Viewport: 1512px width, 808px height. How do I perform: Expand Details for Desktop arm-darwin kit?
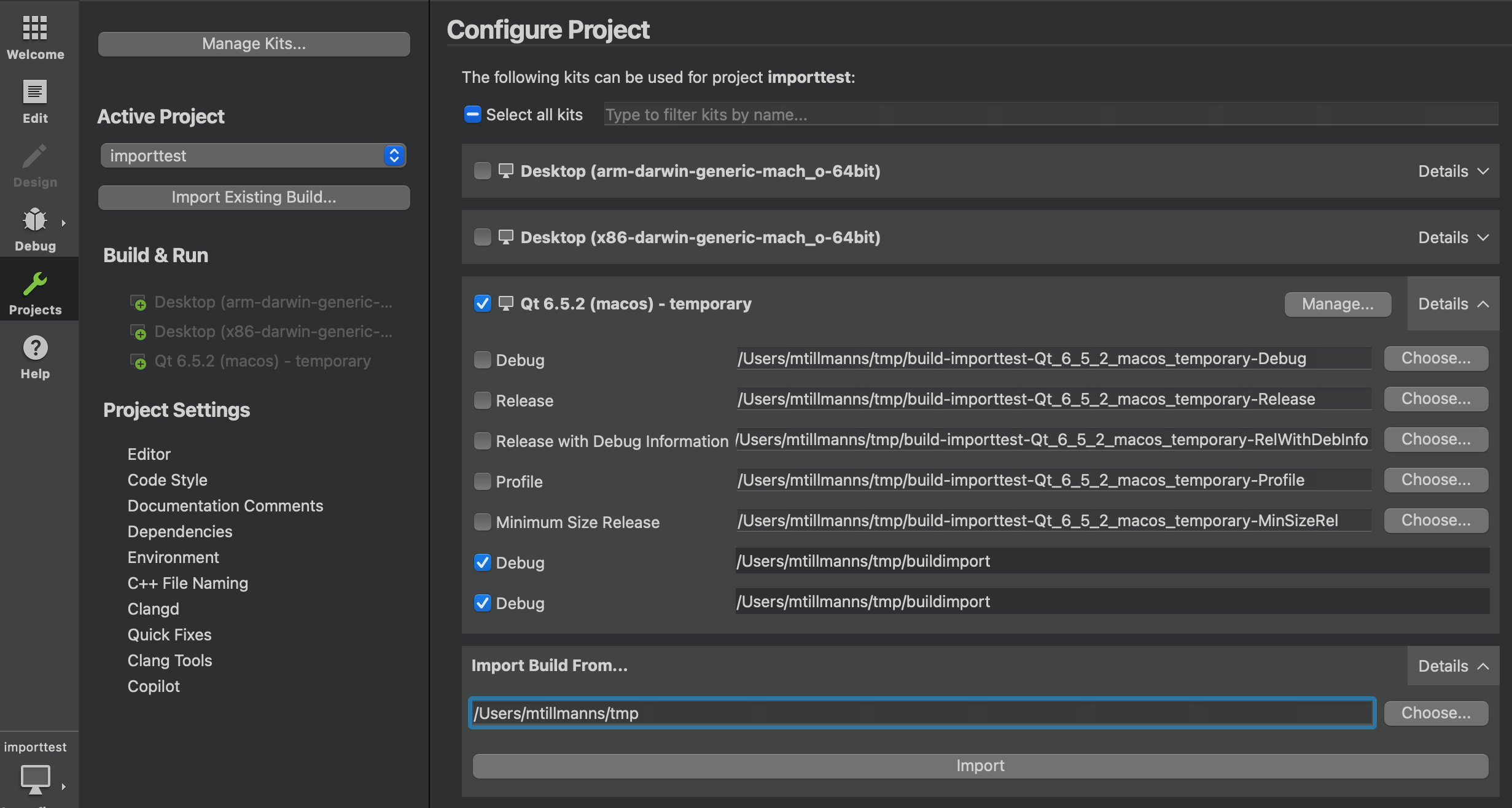click(x=1453, y=171)
